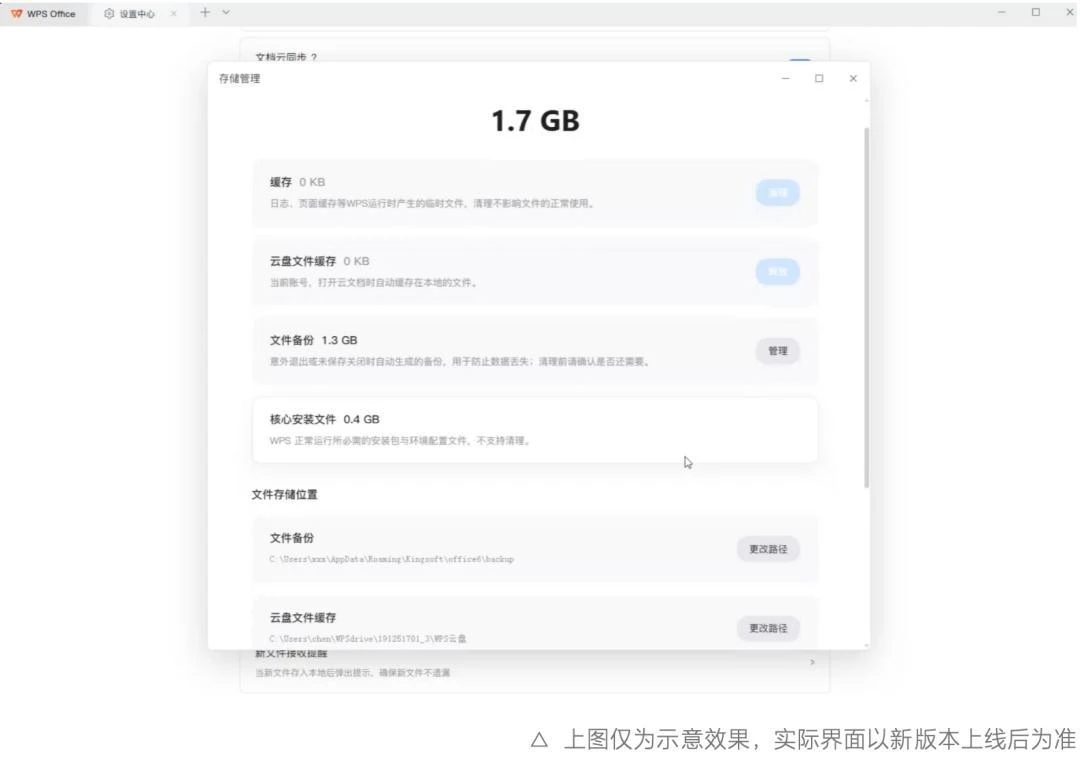This screenshot has height=769, width=1080.
Task: Close the 存储管理 dialog
Action: [853, 79]
